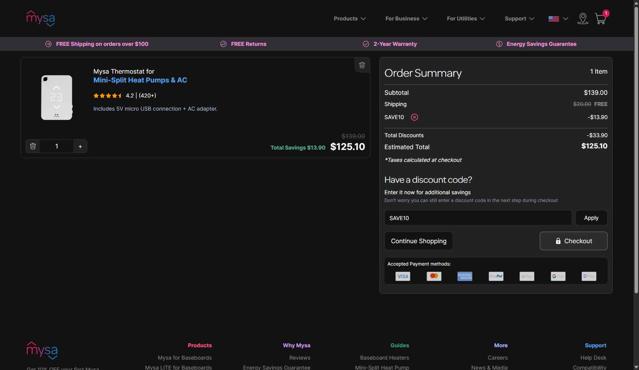
Task: Open the Products menu
Action: pyautogui.click(x=349, y=19)
